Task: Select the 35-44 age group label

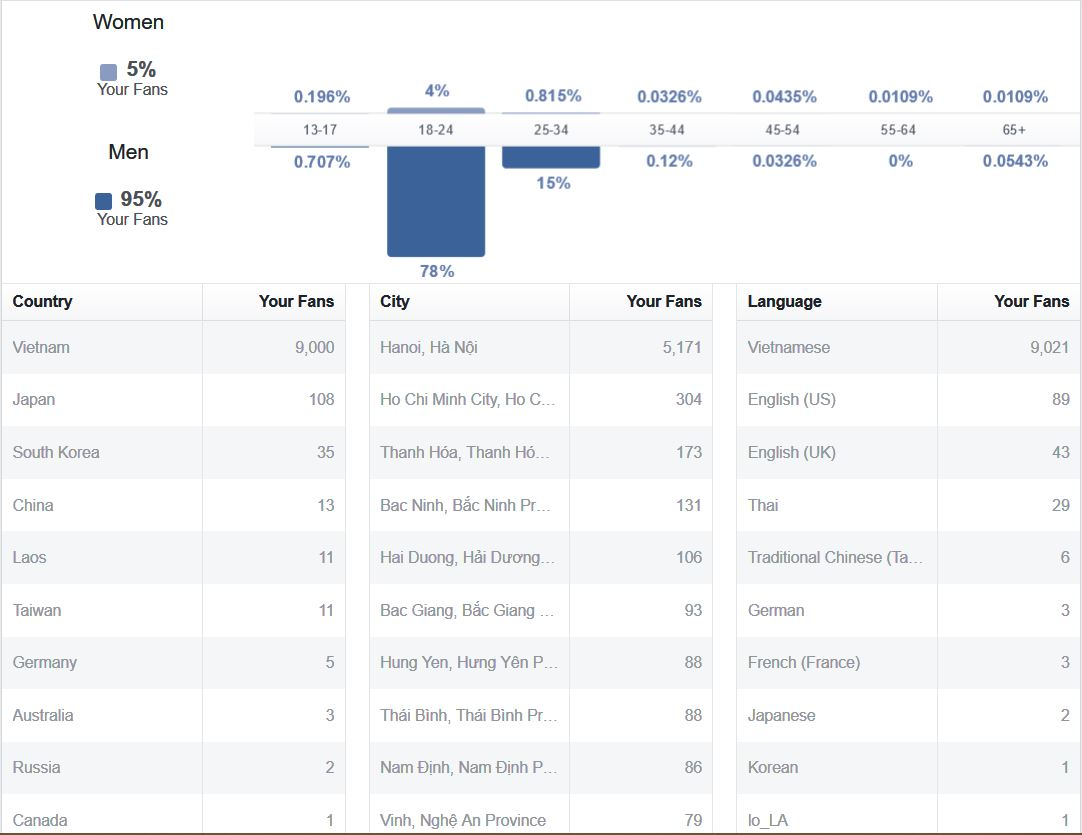Action: pos(667,130)
